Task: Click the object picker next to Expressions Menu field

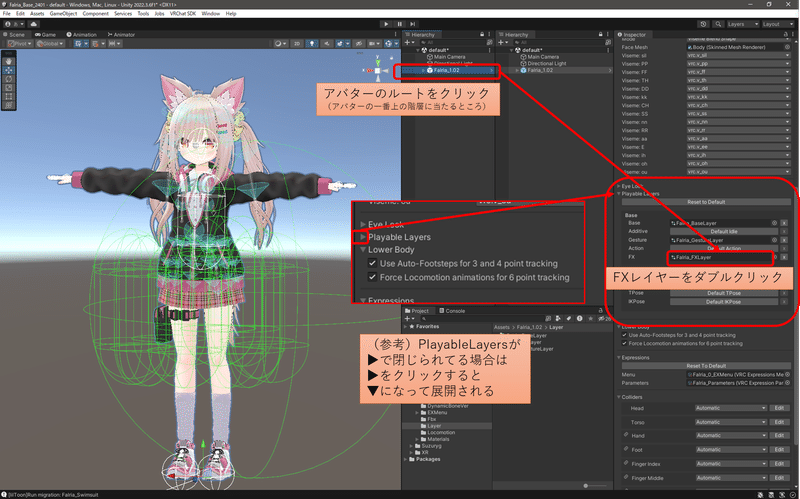Action: pos(787,375)
